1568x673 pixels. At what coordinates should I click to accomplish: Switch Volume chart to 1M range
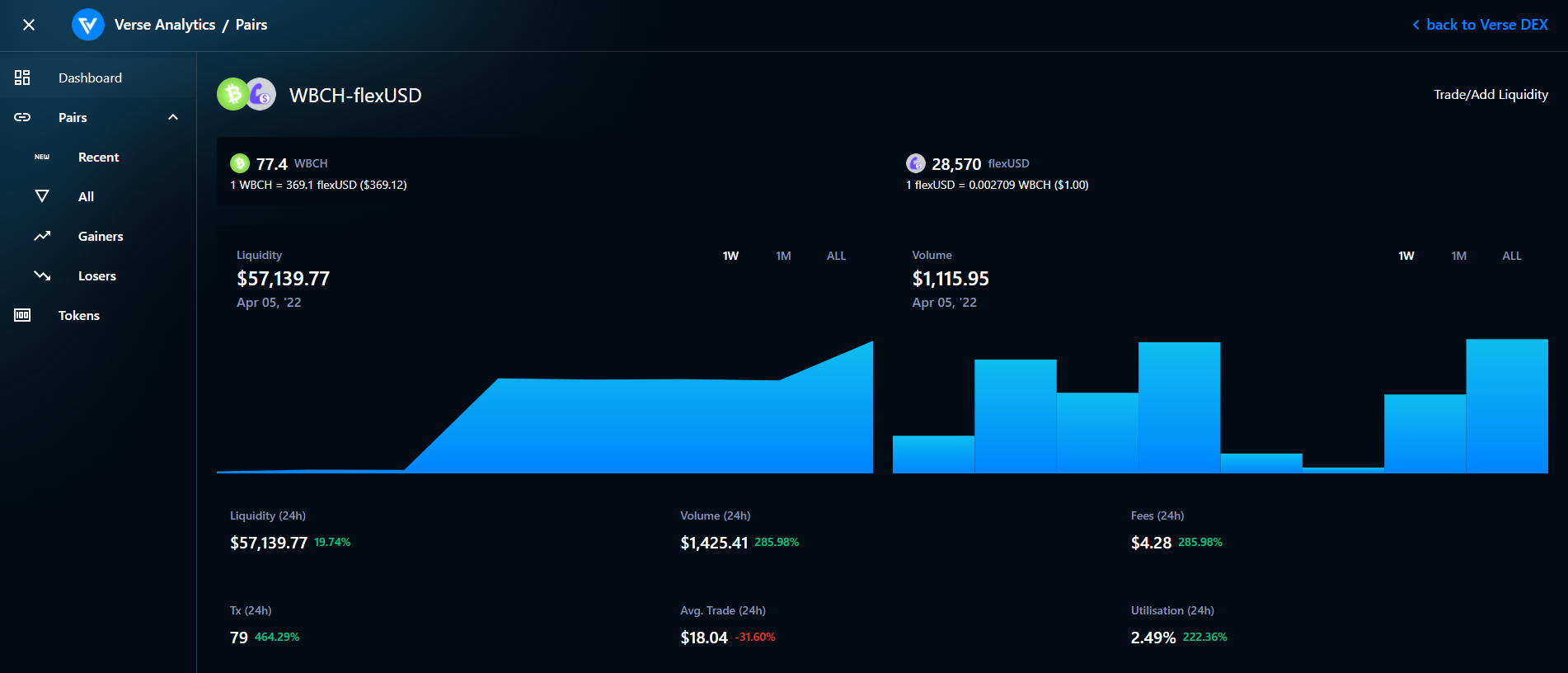click(1459, 256)
